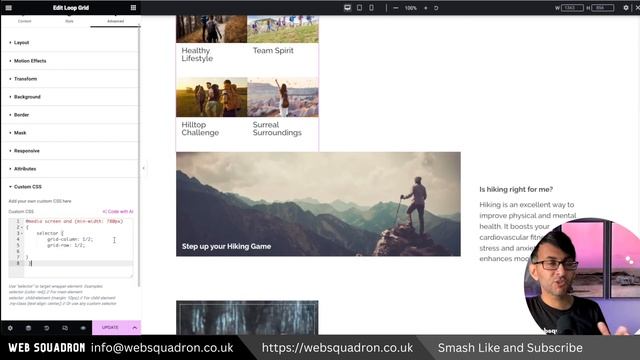Zoom in with the plus icon
Viewport: 640px width, 360px height.
coord(426,8)
